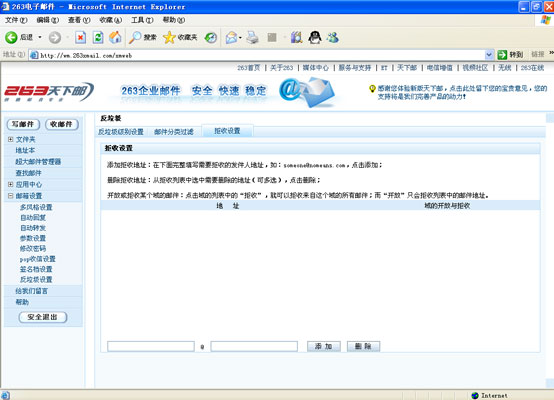The image size is (554, 400).
Task: Click the Refresh page icon
Action: click(x=98, y=37)
